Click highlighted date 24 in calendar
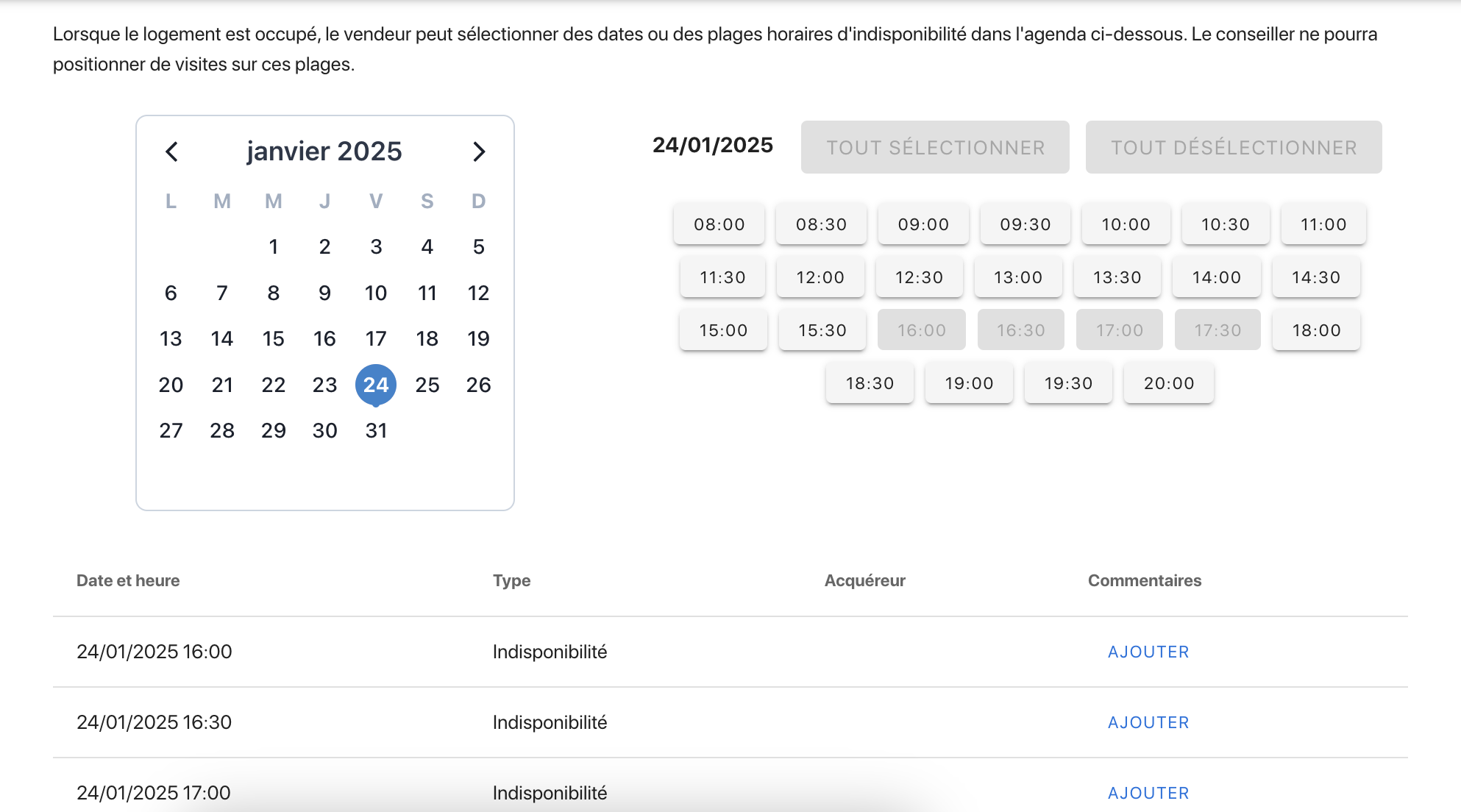The height and width of the screenshot is (812, 1461). point(376,385)
